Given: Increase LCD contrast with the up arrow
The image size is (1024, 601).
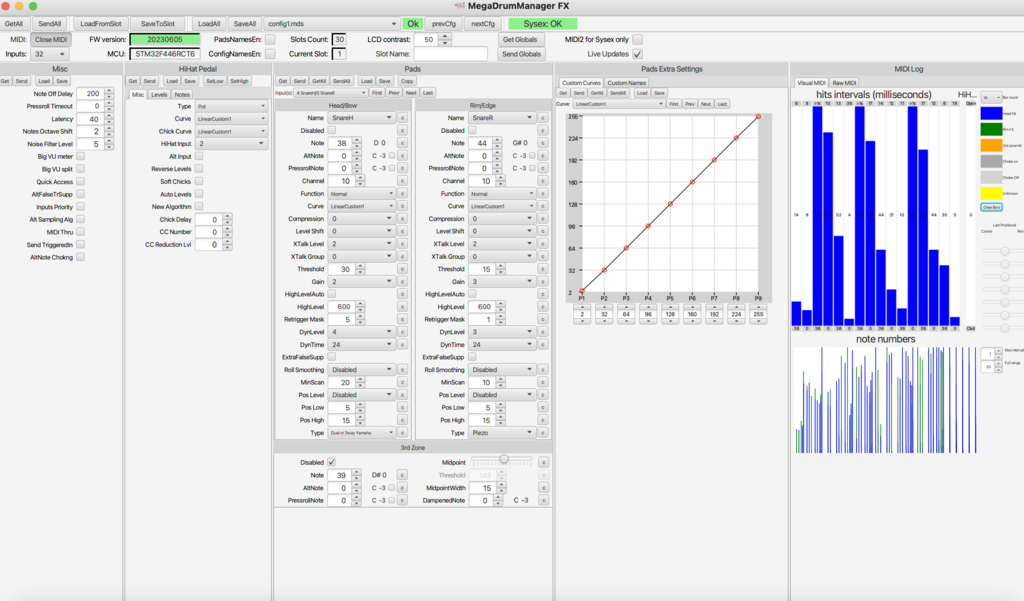Looking at the screenshot, I should coord(445,37).
